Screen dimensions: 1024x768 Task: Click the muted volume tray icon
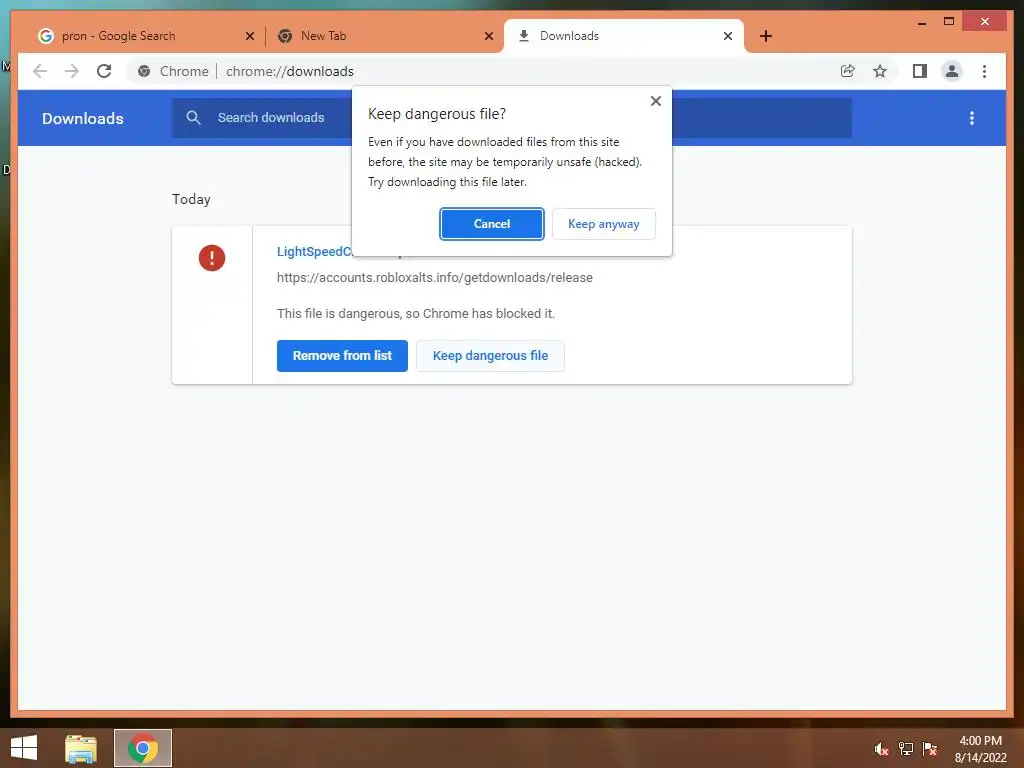tap(881, 749)
